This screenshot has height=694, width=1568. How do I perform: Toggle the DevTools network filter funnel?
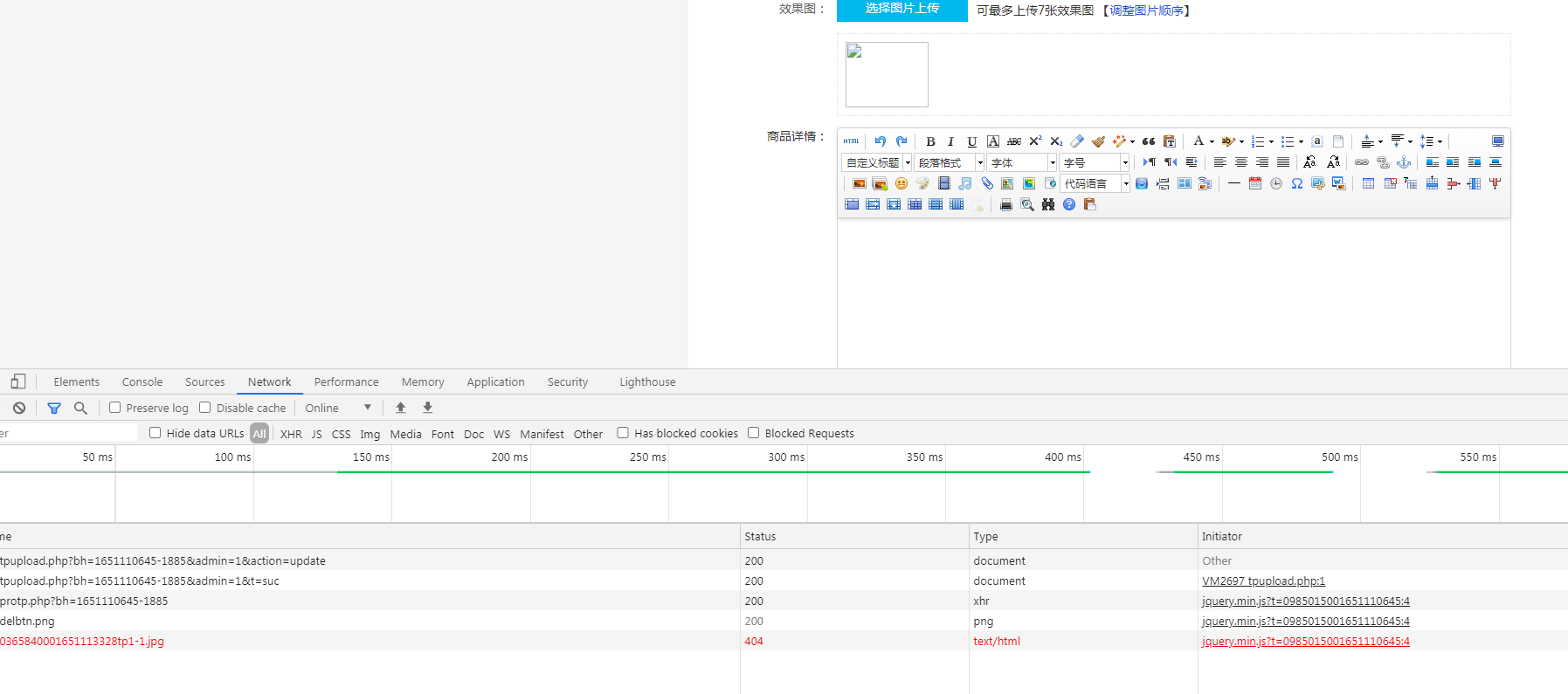tap(54, 408)
